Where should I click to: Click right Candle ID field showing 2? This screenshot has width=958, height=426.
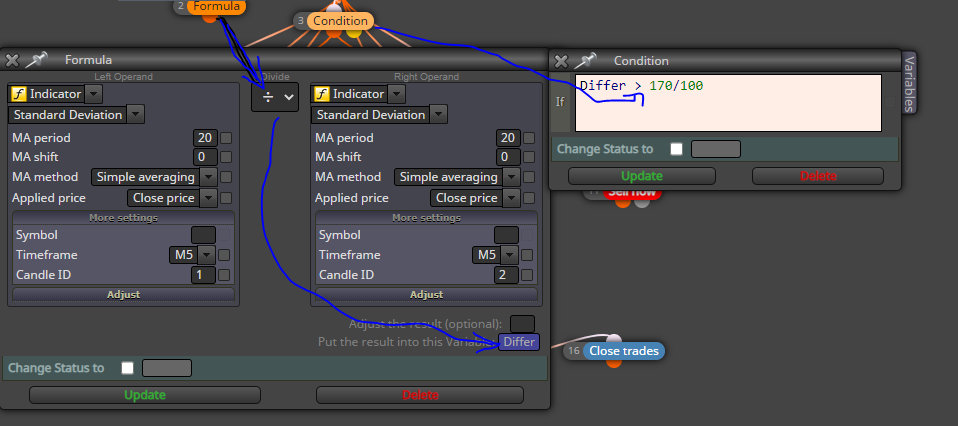click(x=506, y=275)
